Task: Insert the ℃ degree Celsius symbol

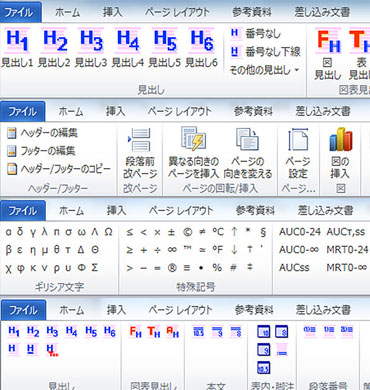Action: pyautogui.click(x=218, y=232)
